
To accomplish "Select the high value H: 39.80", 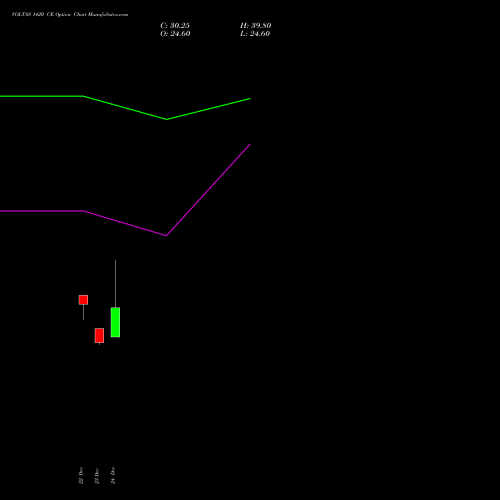I will coord(256,26).
